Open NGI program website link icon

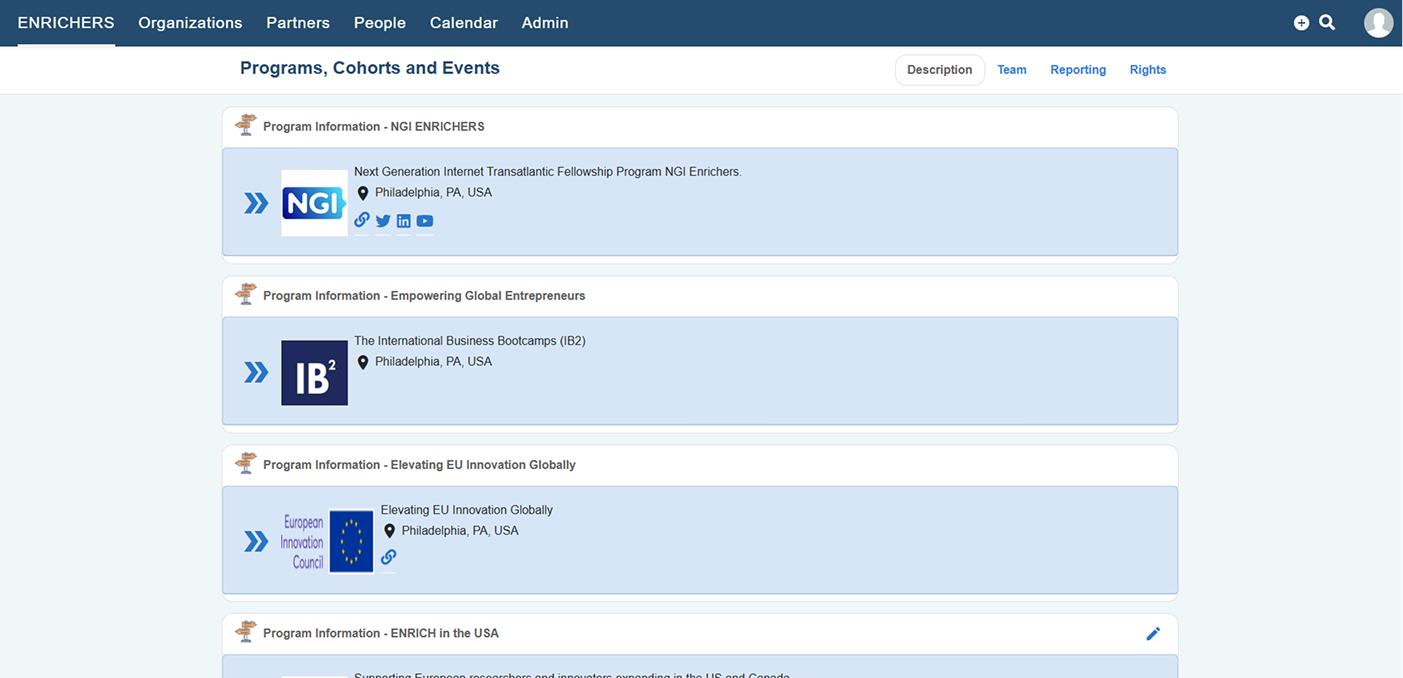[362, 220]
